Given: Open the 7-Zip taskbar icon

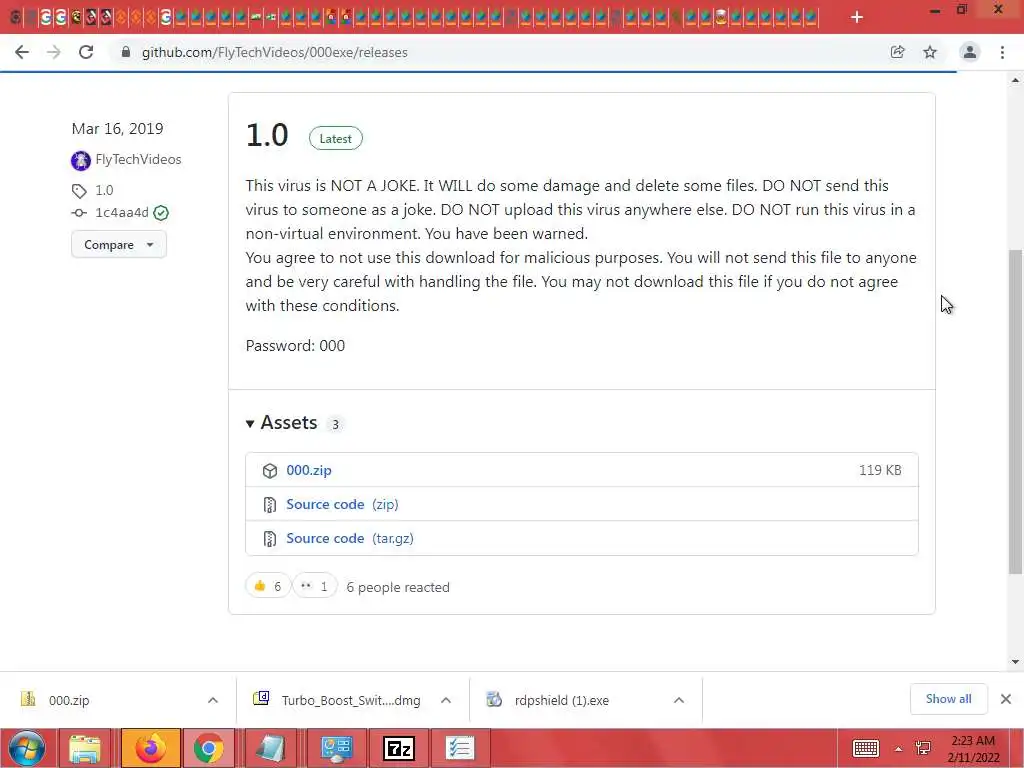Looking at the screenshot, I should click(x=399, y=748).
